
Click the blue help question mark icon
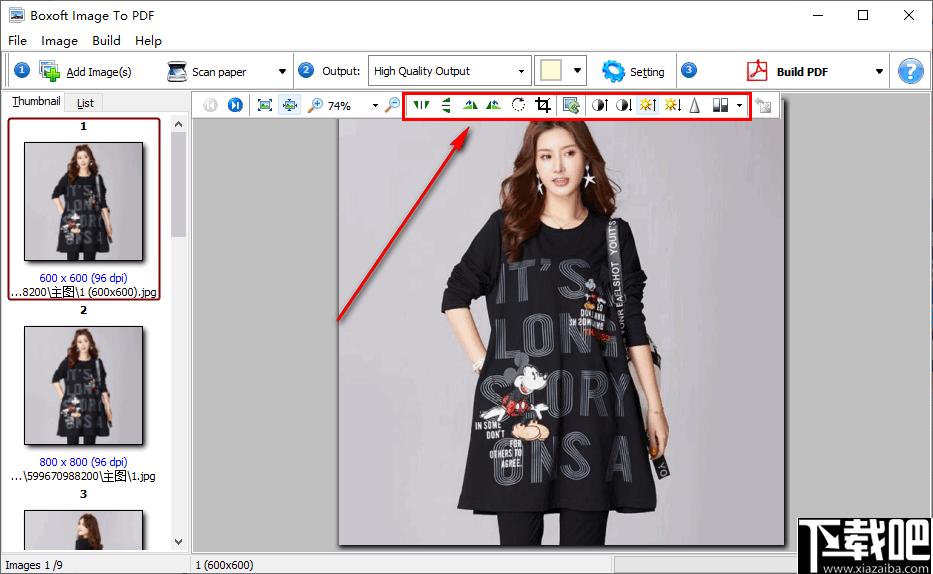(x=910, y=71)
